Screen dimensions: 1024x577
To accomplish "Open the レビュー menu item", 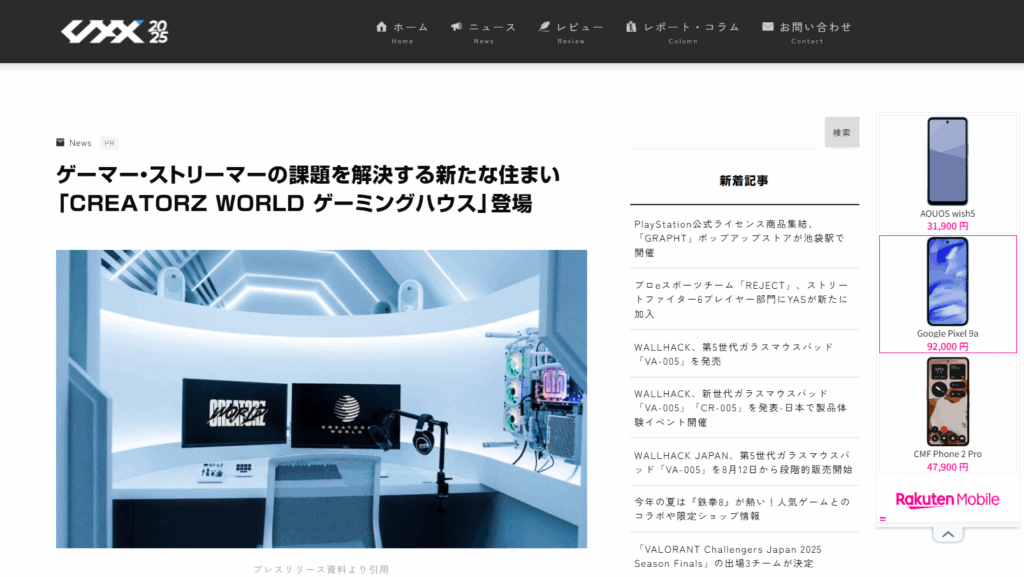I will [571, 32].
